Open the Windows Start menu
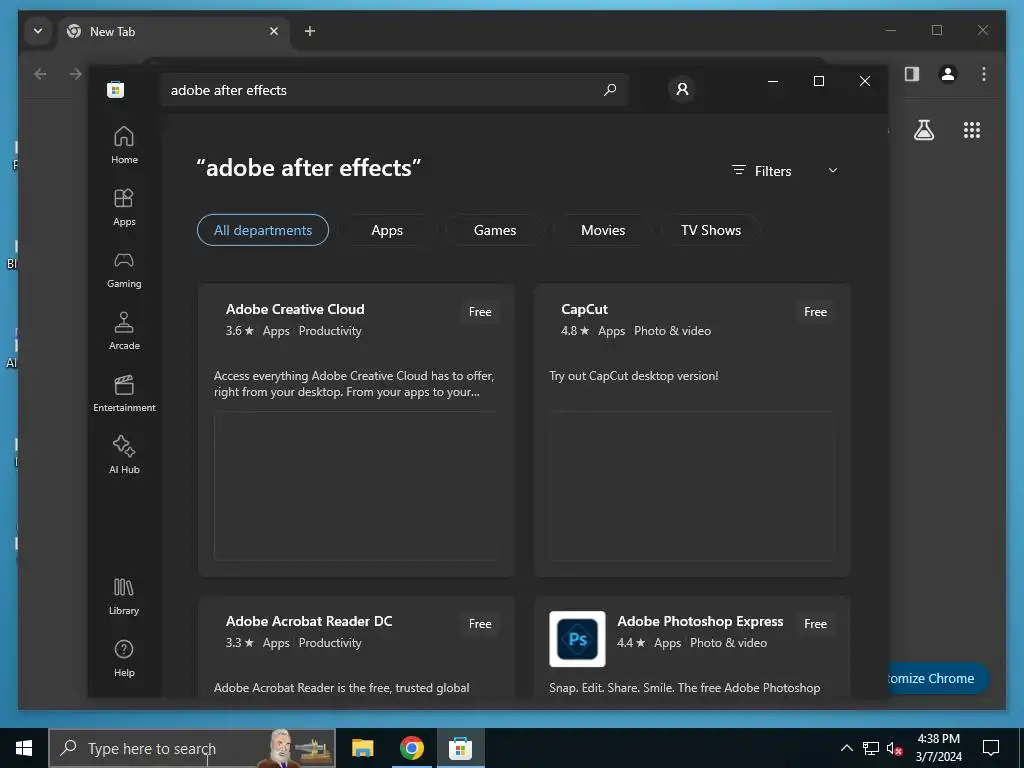The height and width of the screenshot is (768, 1024). (x=24, y=748)
